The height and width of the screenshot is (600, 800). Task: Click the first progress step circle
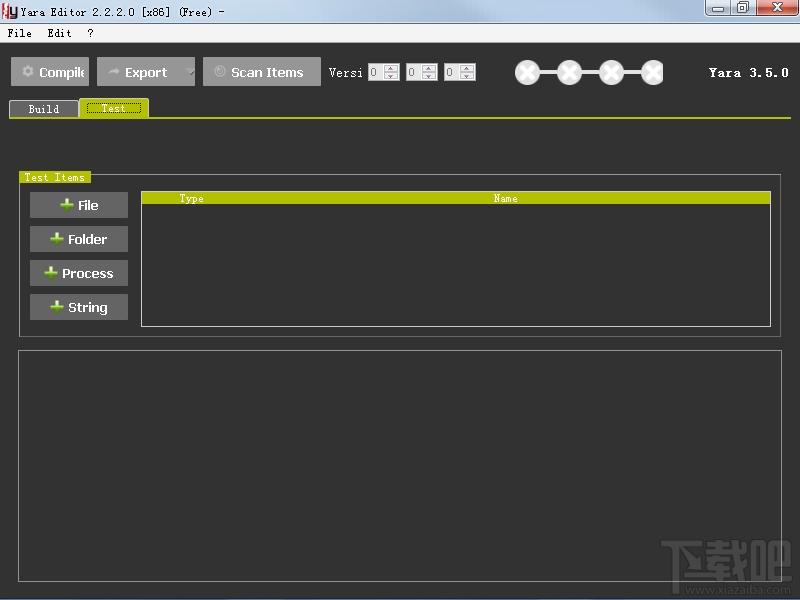[x=528, y=72]
